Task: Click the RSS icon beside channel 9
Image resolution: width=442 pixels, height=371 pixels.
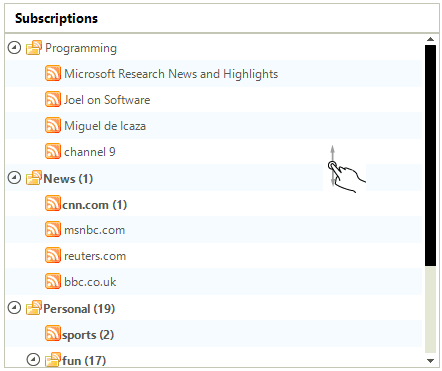Action: point(53,151)
